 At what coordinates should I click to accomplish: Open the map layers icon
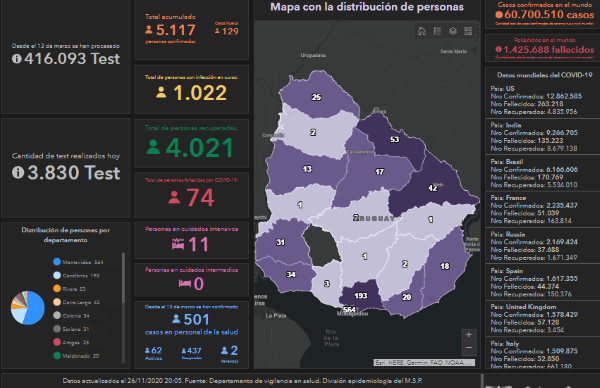click(453, 31)
